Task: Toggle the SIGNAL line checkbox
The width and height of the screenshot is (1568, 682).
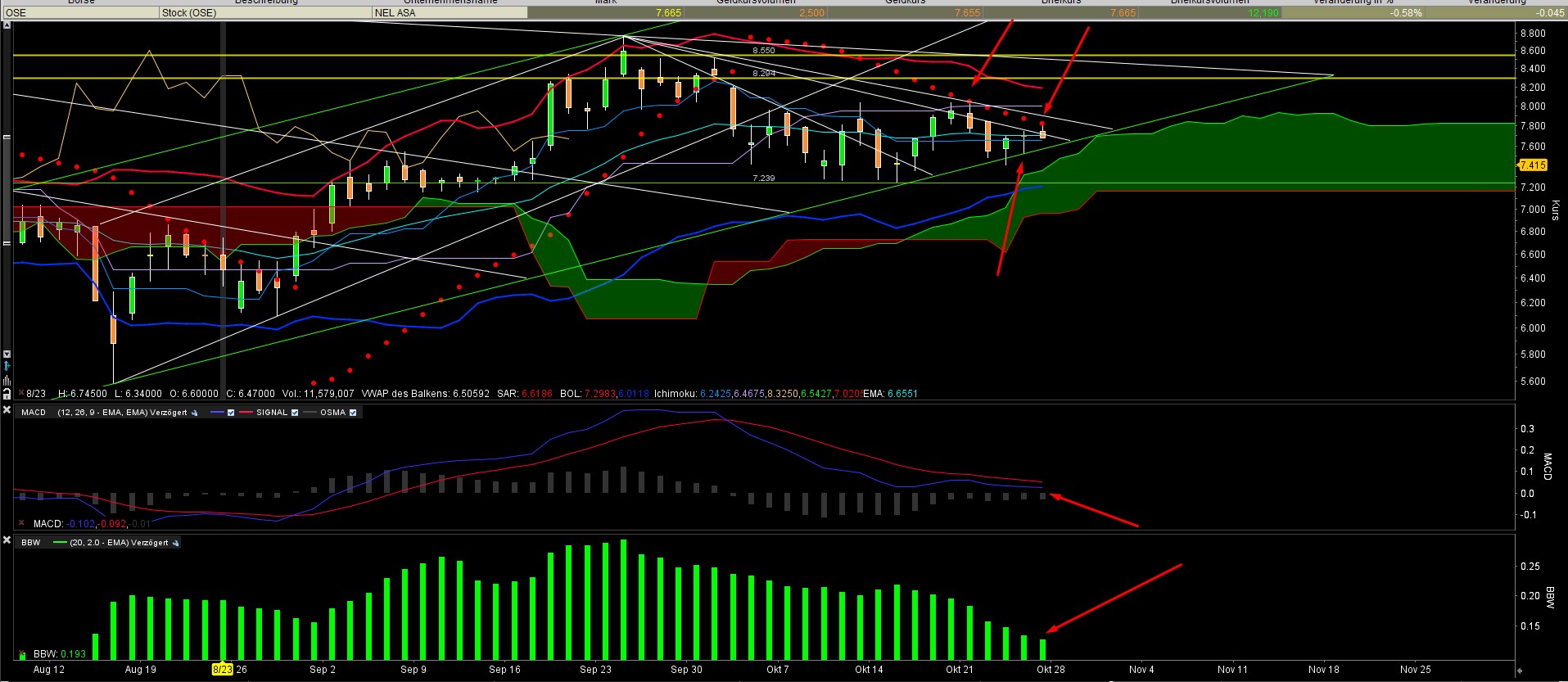Action: tap(295, 413)
